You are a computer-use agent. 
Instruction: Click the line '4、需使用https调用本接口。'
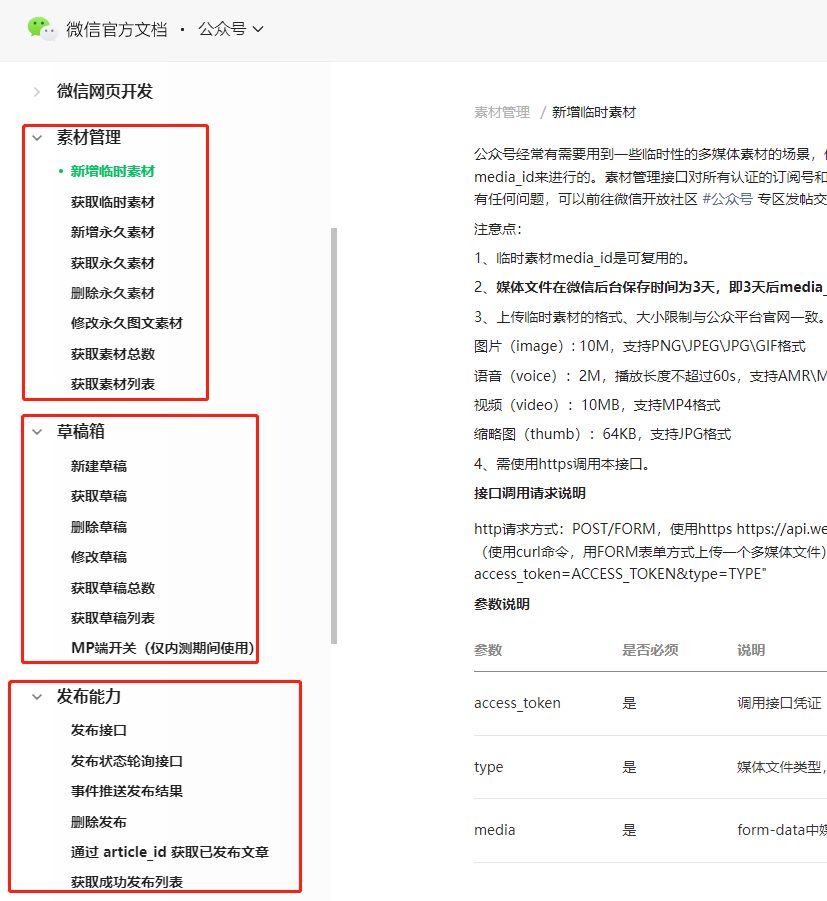[563, 464]
